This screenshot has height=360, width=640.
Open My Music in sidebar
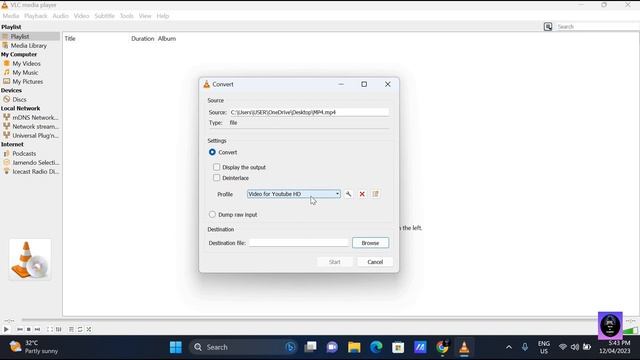[25, 73]
